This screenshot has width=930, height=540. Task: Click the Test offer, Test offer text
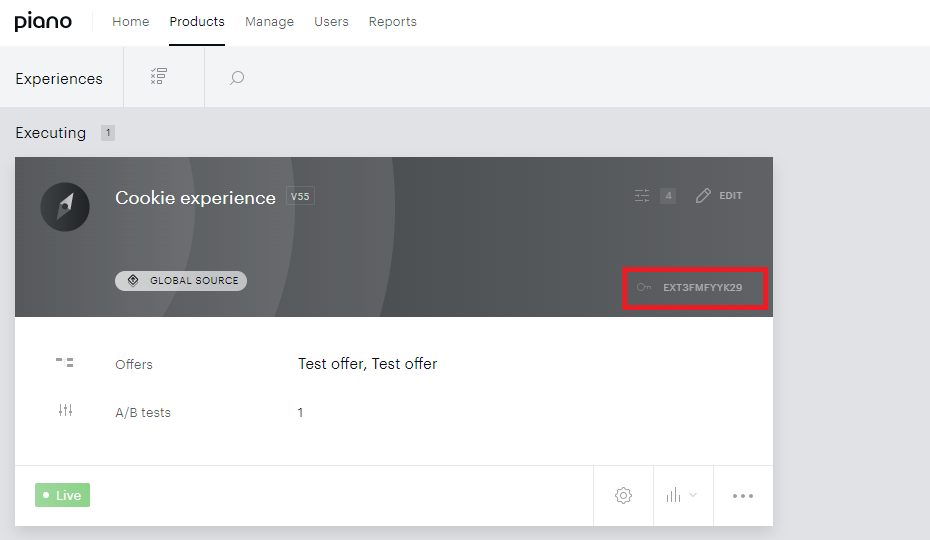pos(367,364)
